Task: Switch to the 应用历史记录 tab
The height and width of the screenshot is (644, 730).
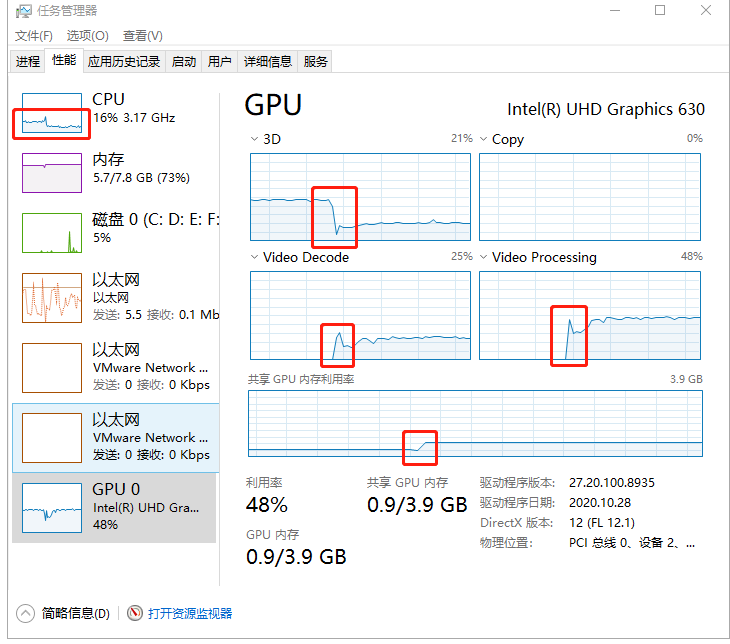Action: pyautogui.click(x=123, y=62)
